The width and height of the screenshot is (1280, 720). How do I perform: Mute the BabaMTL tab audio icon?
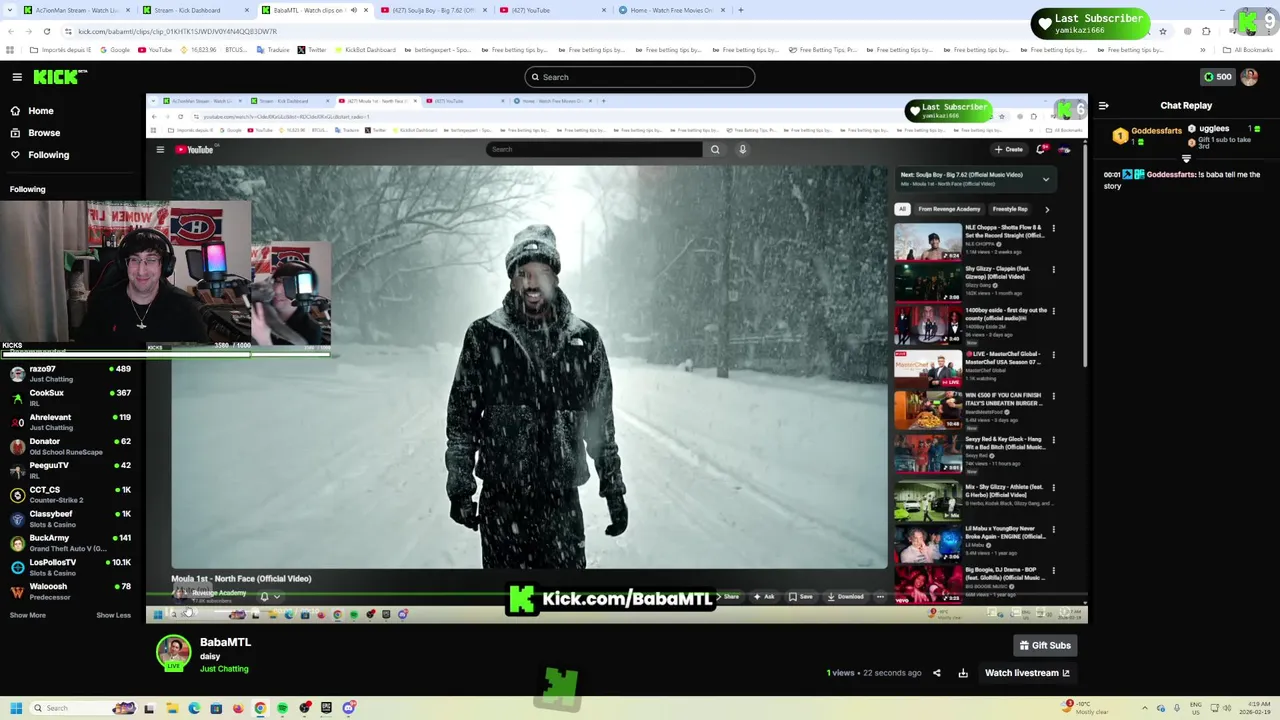pos(353,10)
